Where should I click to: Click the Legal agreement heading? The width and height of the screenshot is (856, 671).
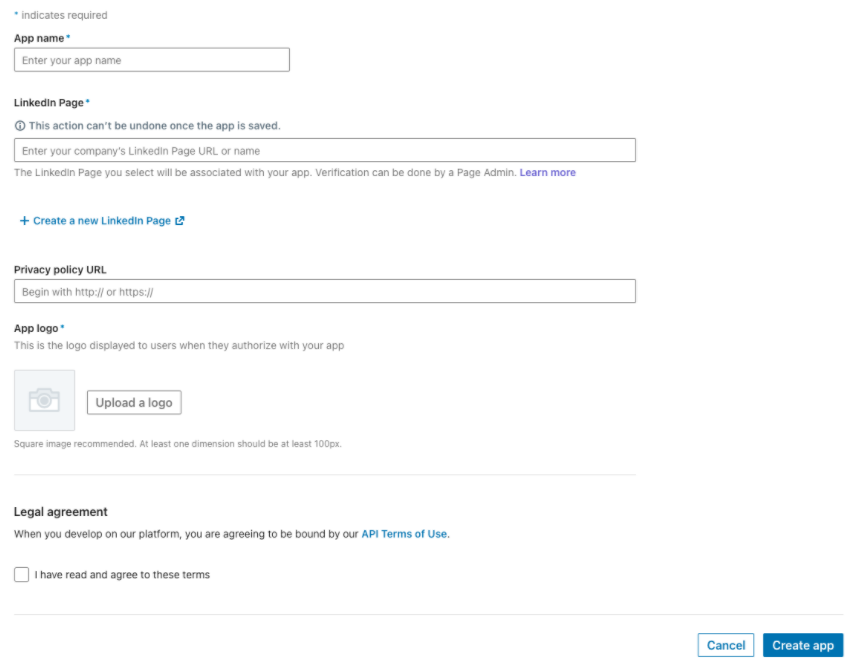pos(61,512)
